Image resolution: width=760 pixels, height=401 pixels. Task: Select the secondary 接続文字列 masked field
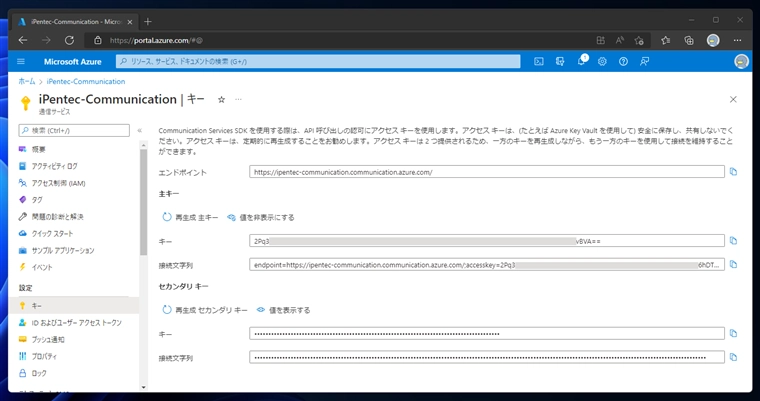pos(487,357)
